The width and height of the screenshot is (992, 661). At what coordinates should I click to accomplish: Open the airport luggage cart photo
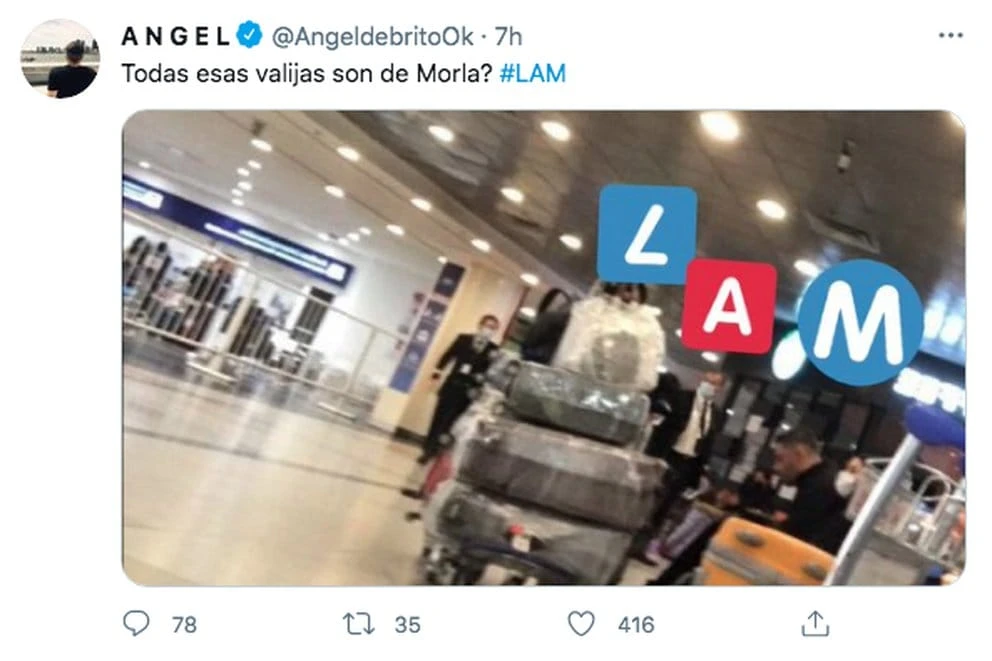(x=543, y=348)
